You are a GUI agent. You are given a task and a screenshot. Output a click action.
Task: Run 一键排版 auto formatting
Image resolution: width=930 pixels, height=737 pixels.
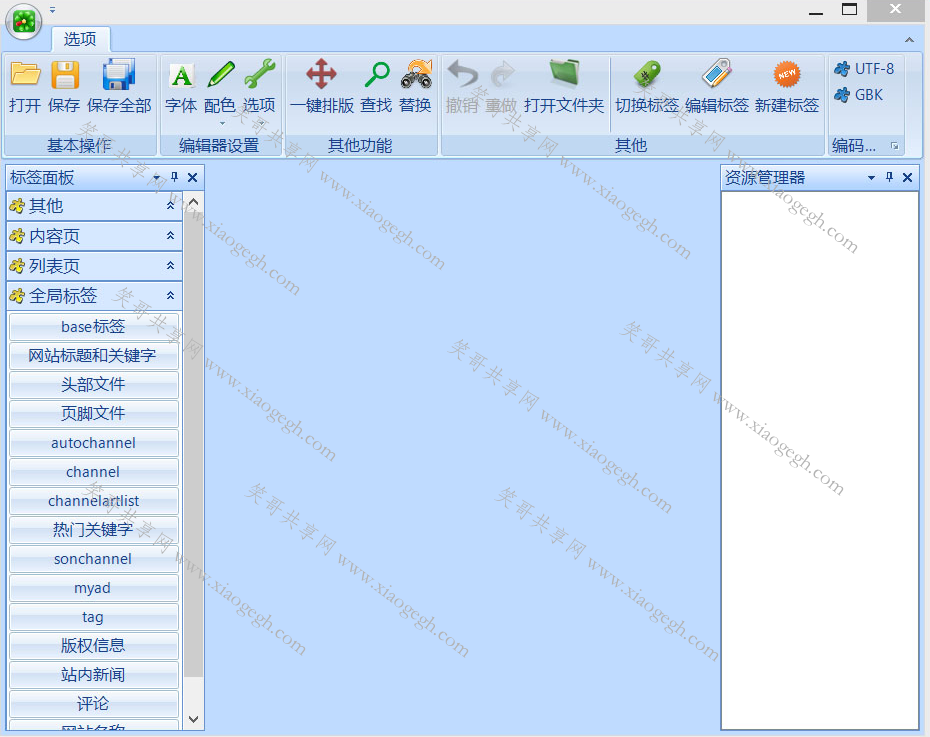pos(321,87)
